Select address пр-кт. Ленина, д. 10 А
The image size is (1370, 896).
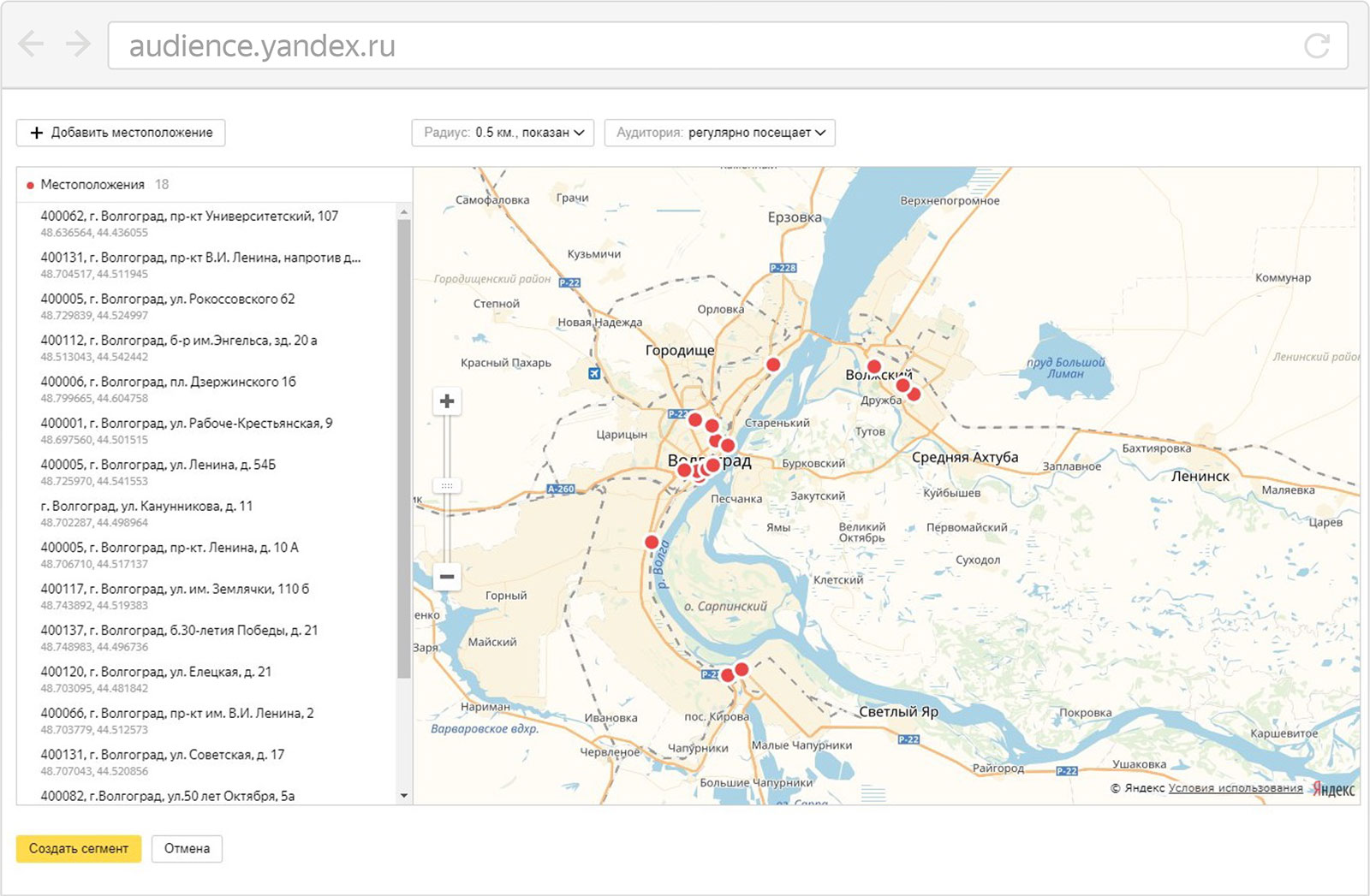click(x=206, y=555)
